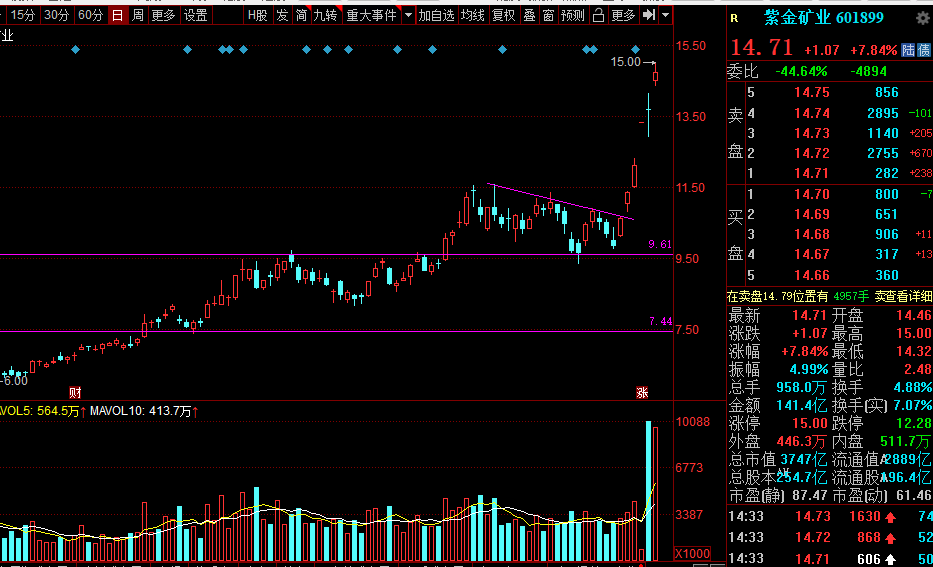Select the 日 daily chart tab
The image size is (933, 567).
(118, 15)
